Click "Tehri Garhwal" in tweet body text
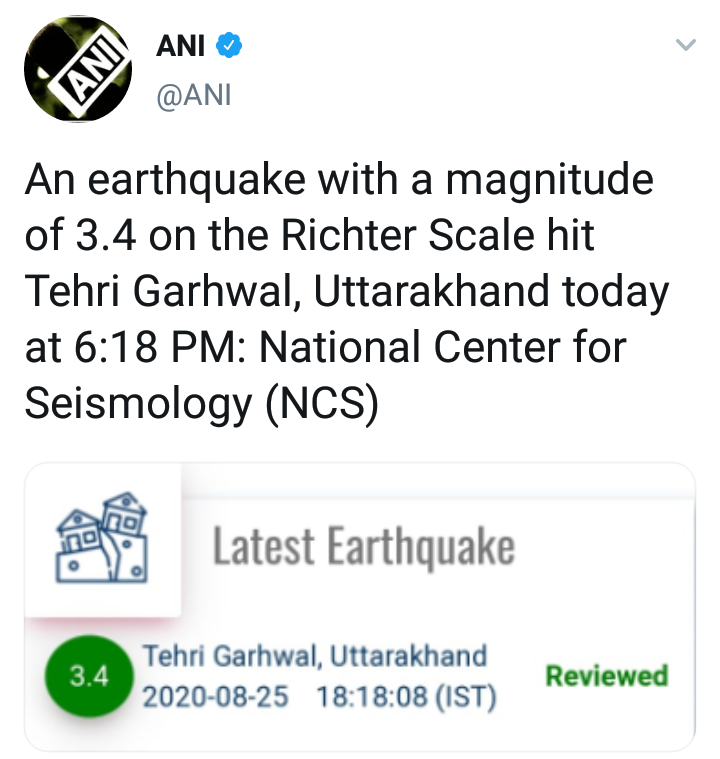The height and width of the screenshot is (759, 720). (x=159, y=292)
